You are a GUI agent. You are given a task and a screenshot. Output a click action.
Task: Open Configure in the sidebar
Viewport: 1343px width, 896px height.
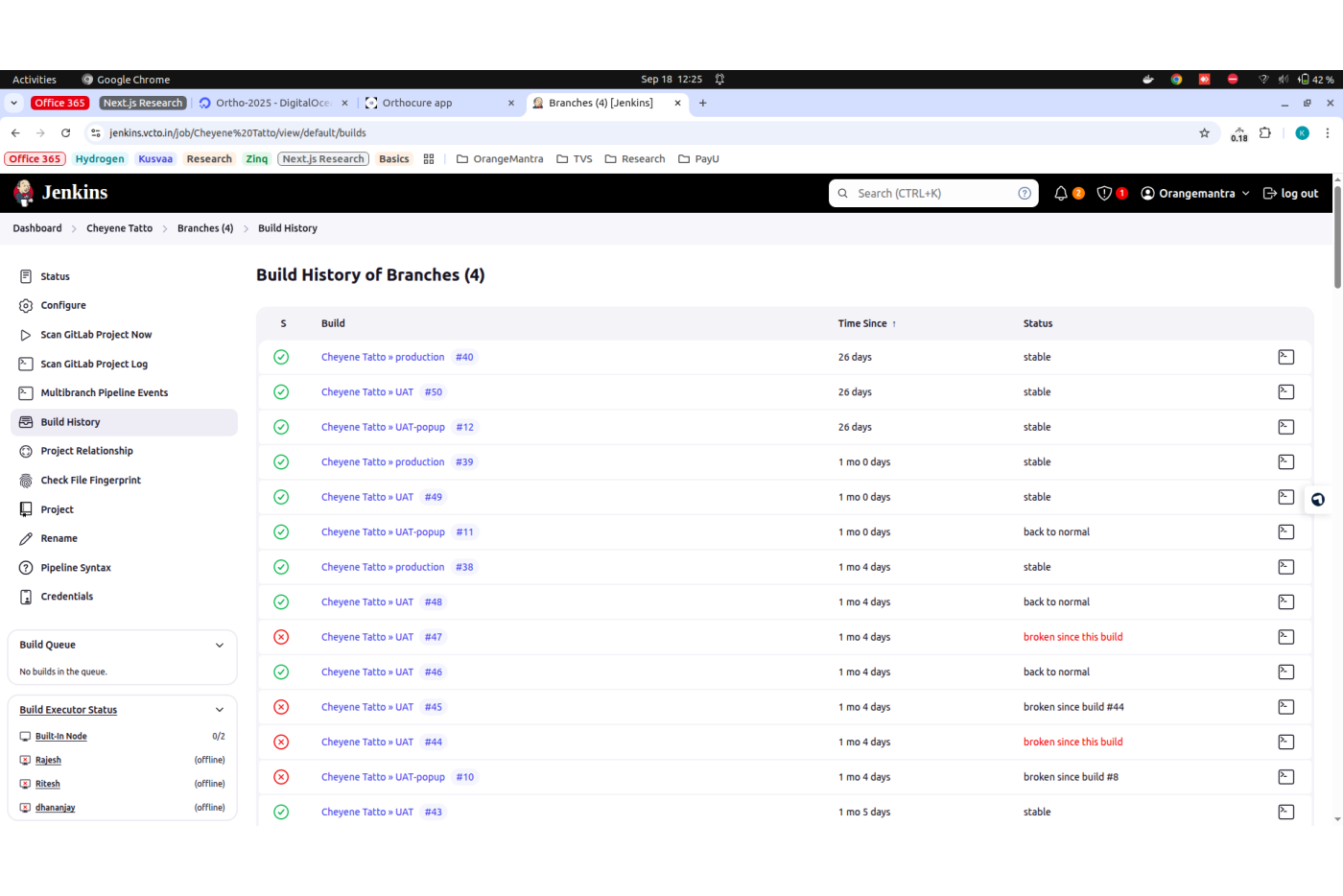coord(63,306)
